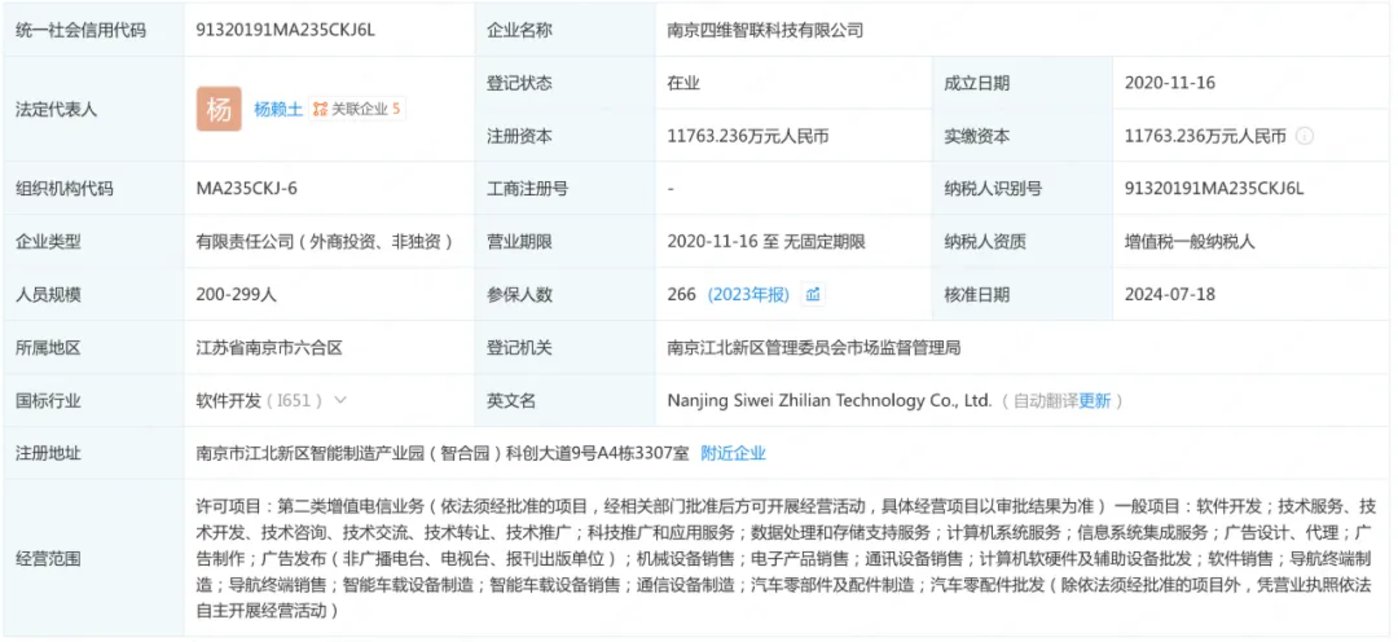Click the registration authority 南京江北新区管理委员会市场监督管理局

(814, 348)
